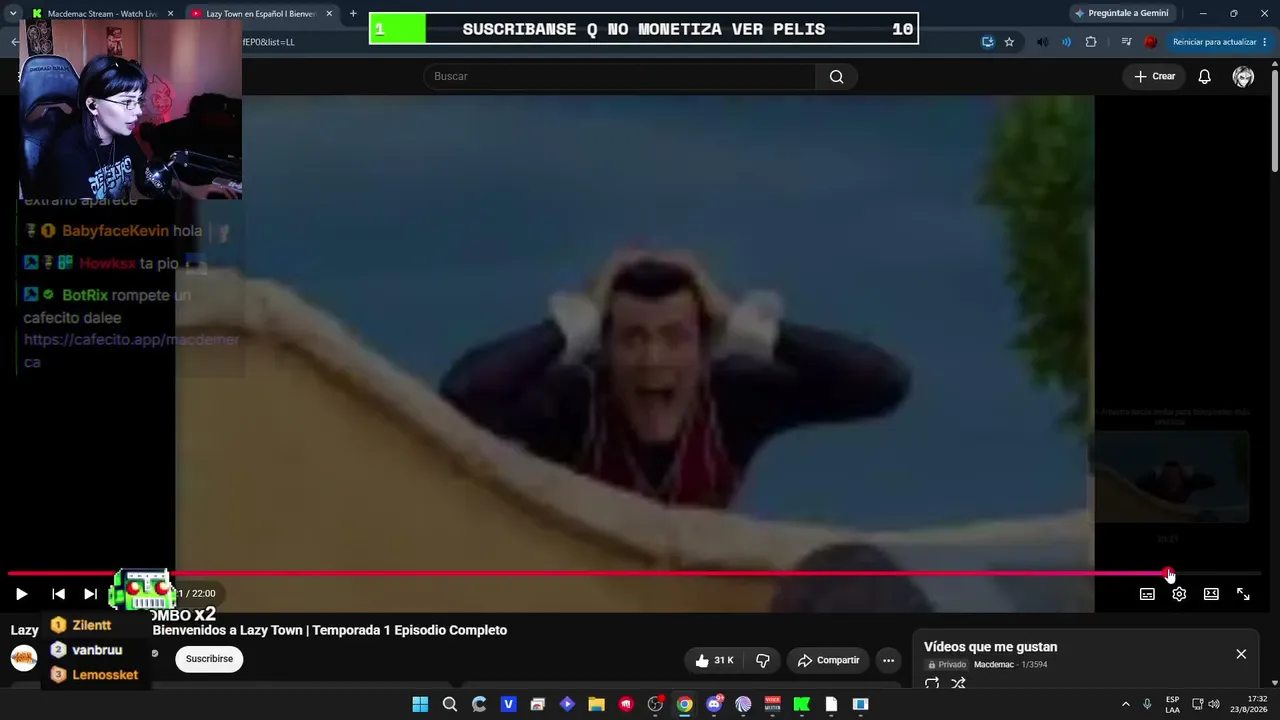Open YouTube notifications bell
1280x720 pixels.
coord(1205,77)
